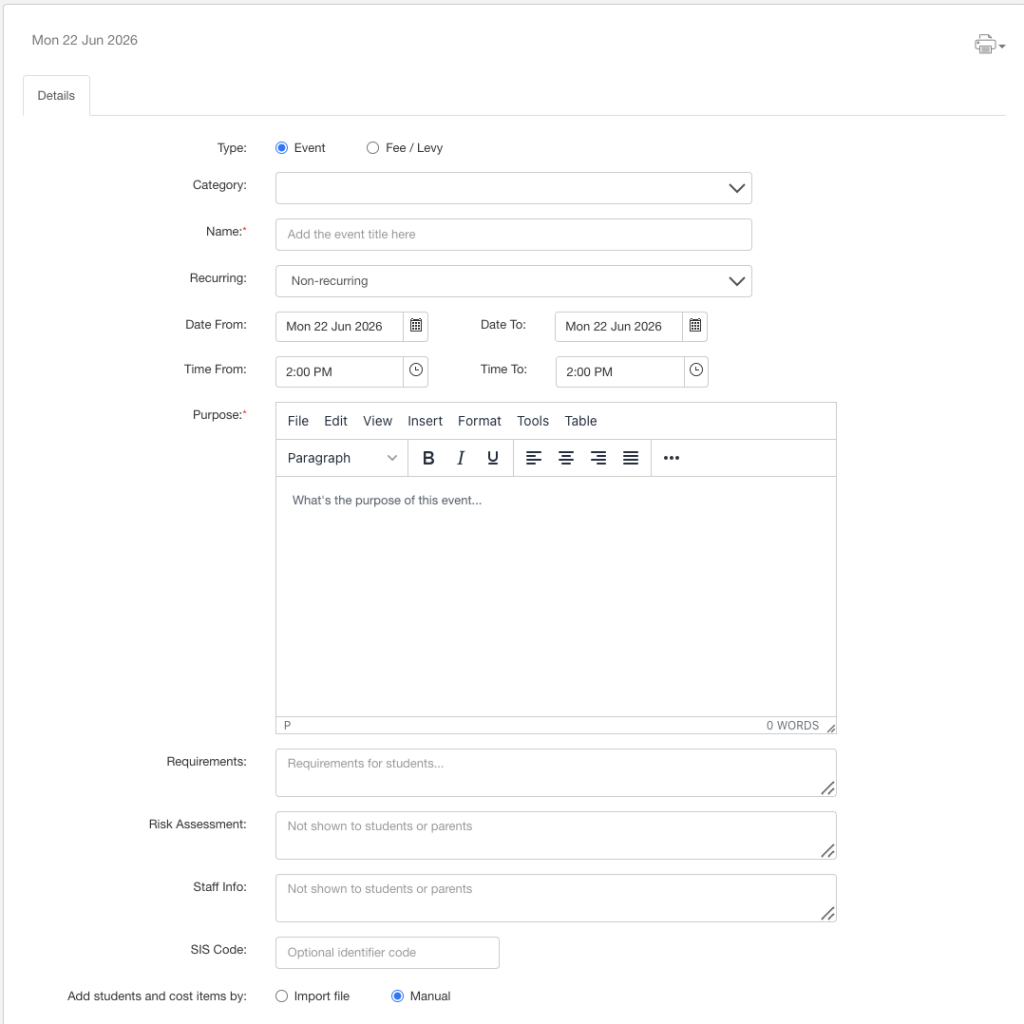Open the Date From calendar picker
Image resolution: width=1024 pixels, height=1024 pixels.
click(x=416, y=325)
